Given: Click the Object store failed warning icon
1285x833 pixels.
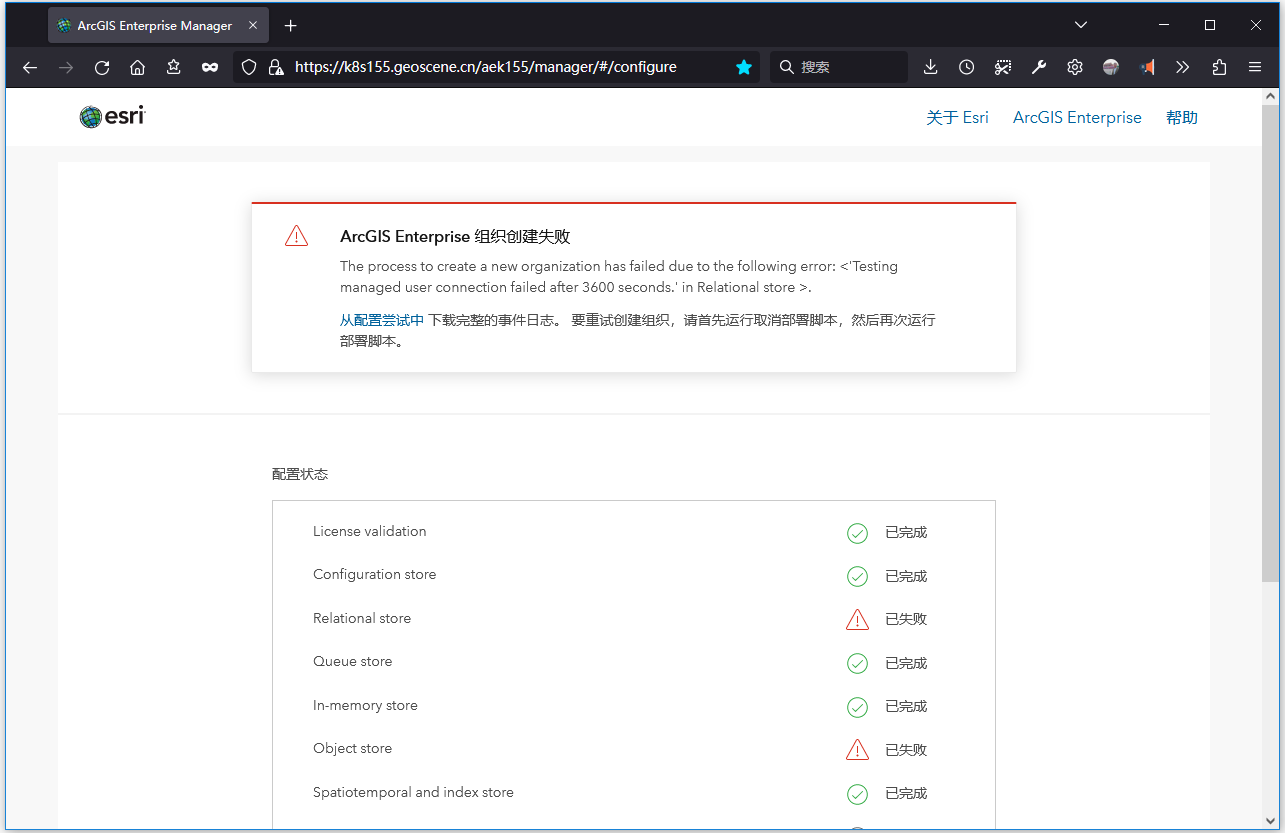Looking at the screenshot, I should (x=857, y=750).
